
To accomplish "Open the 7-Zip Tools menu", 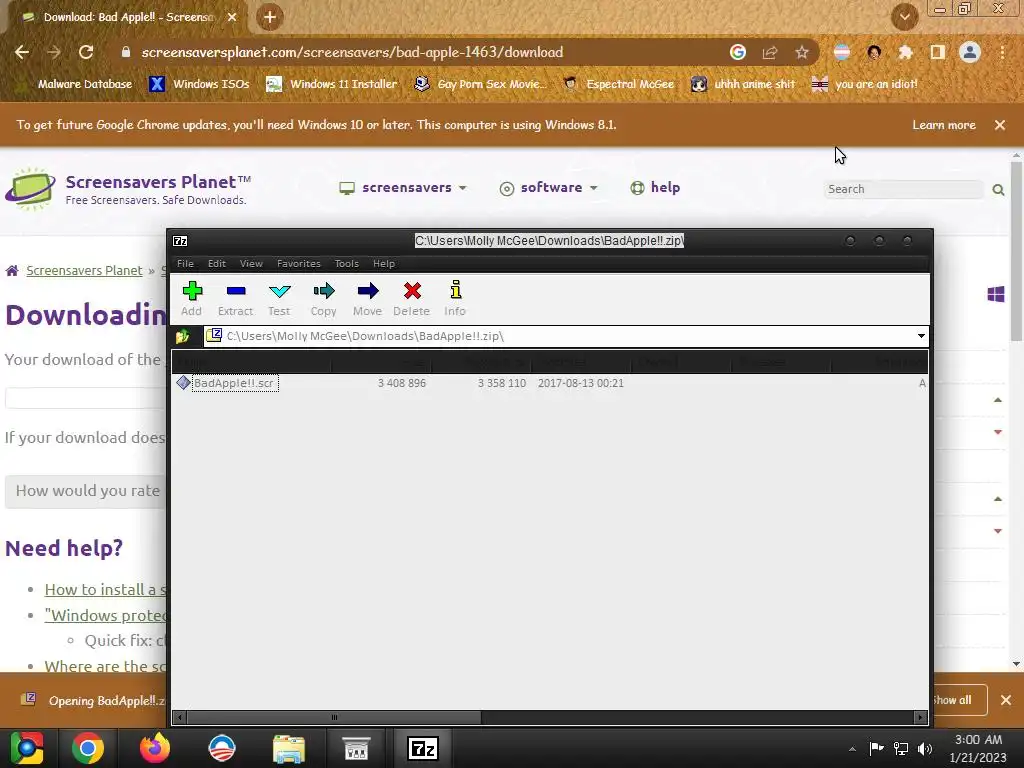I will (x=346, y=264).
